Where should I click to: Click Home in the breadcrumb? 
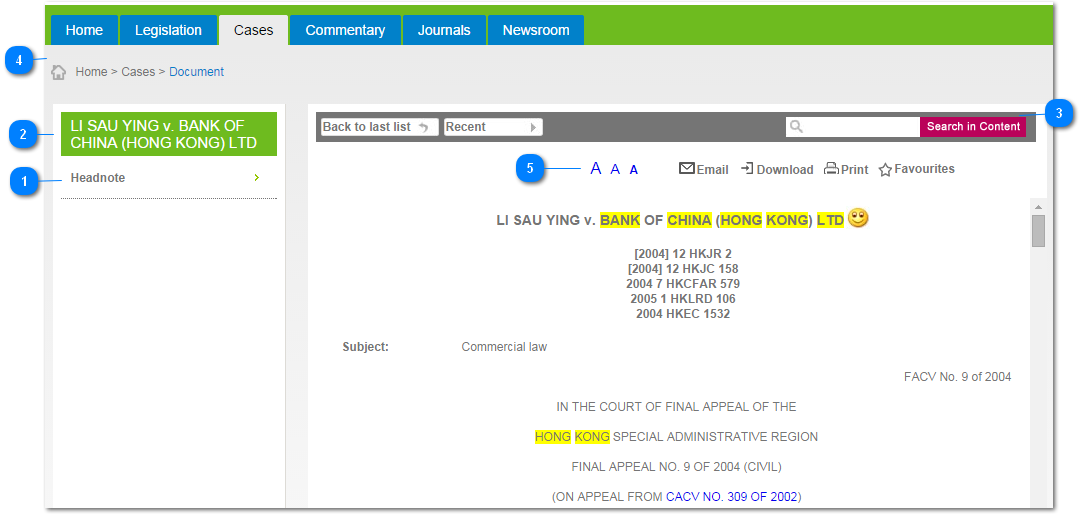pyautogui.click(x=92, y=72)
